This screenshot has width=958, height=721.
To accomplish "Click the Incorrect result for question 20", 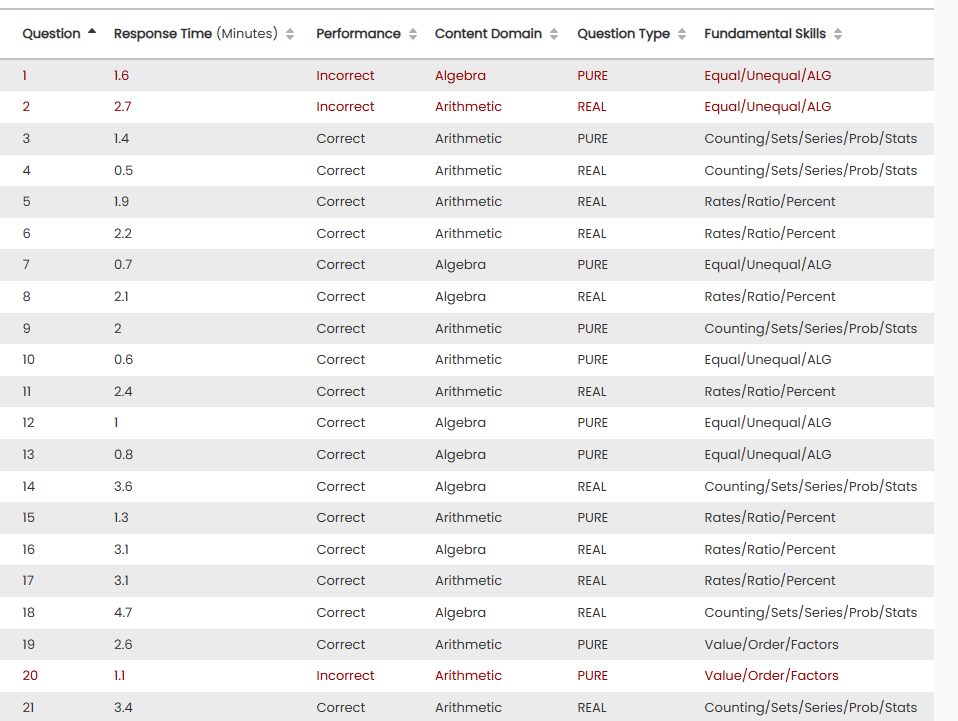I will (x=345, y=676).
